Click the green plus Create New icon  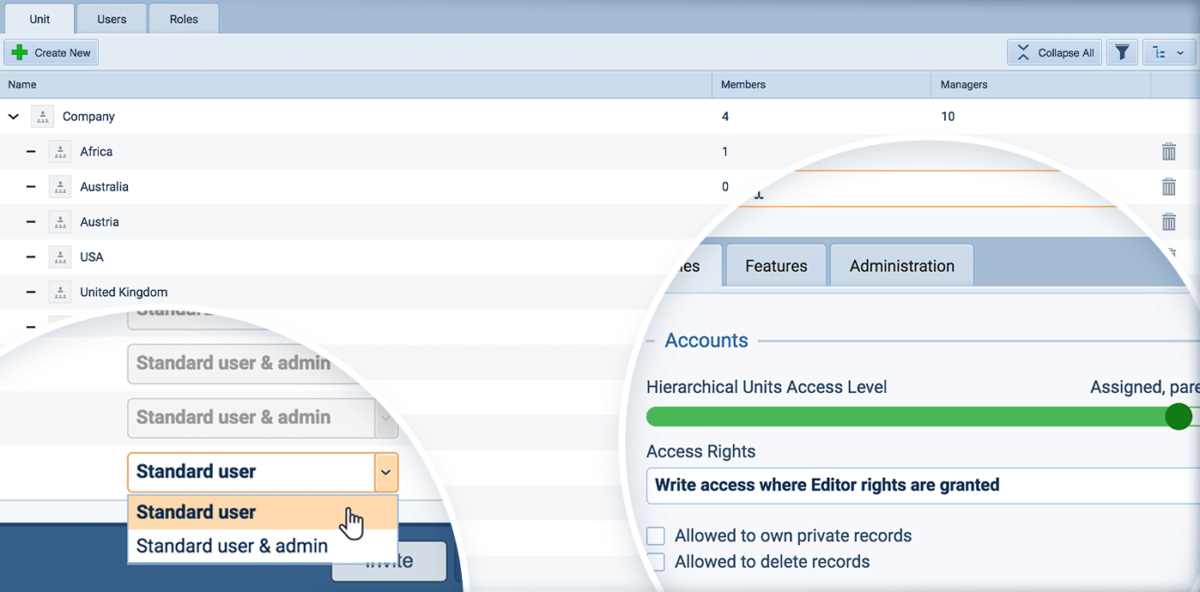(19, 51)
